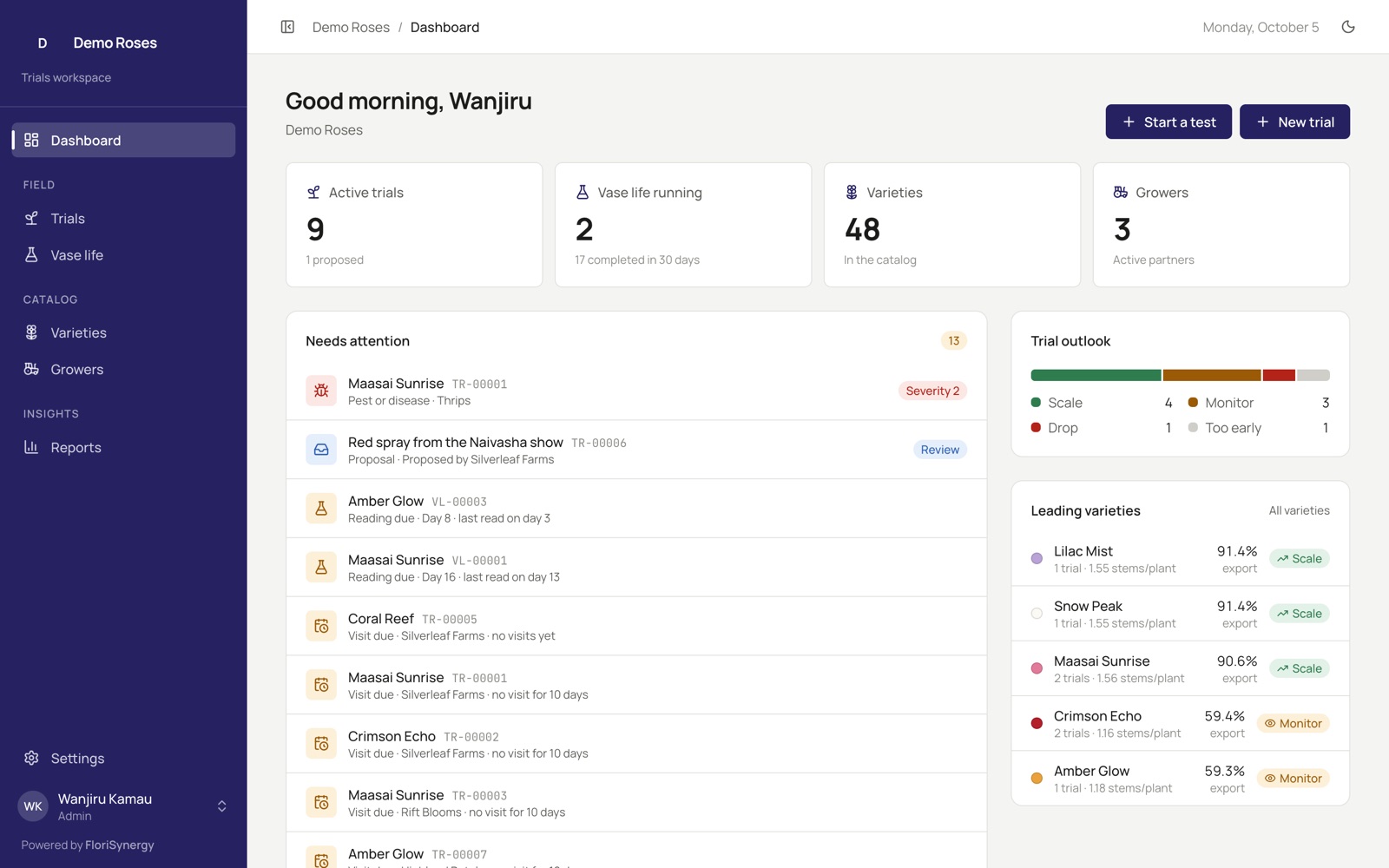Collapse the sidebar with the panel icon
Viewport: 1389px width, 868px height.
287,27
